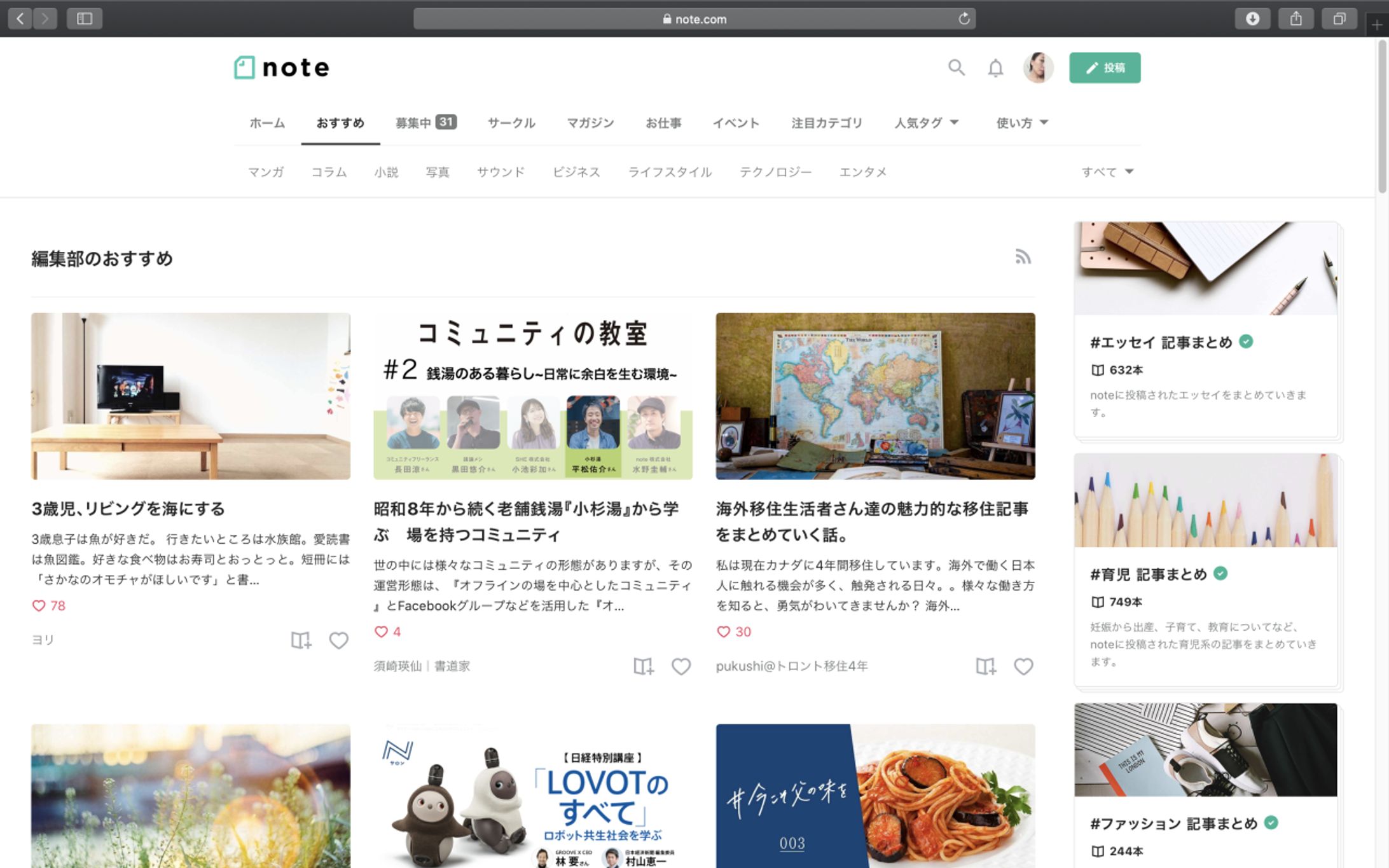Image resolution: width=1389 pixels, height=868 pixels.
Task: Filter by エンタメ category
Action: (863, 172)
